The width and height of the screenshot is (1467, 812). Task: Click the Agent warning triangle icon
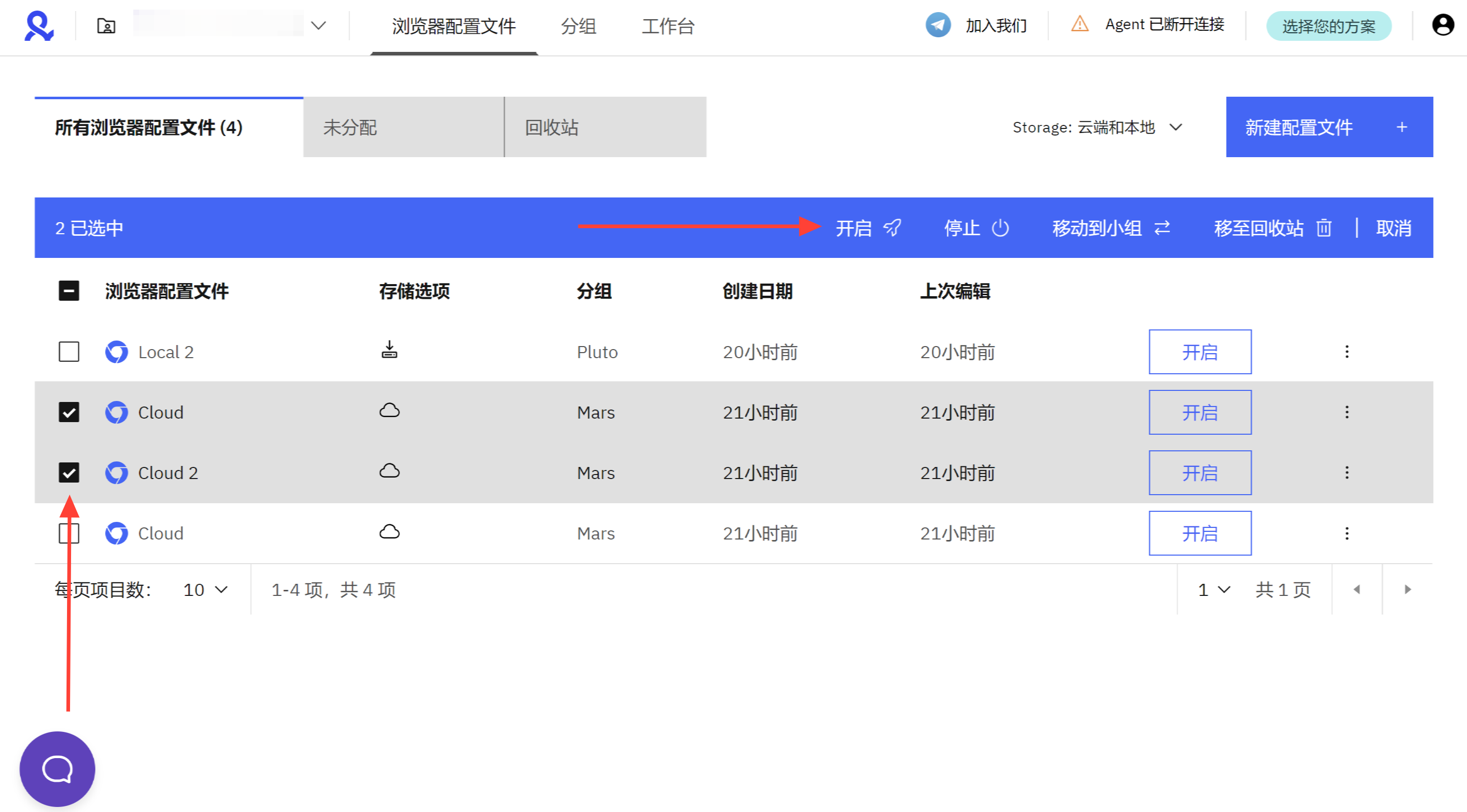1080,24
